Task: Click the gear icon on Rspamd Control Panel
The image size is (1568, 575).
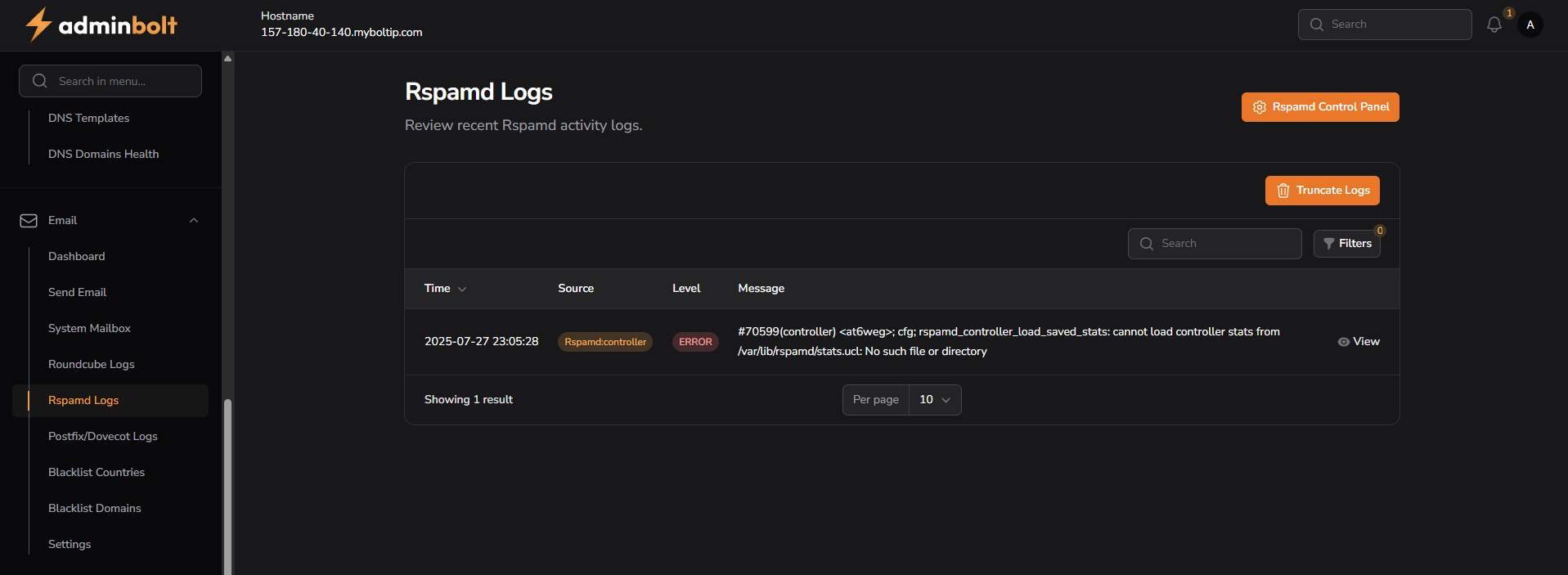Action: [x=1260, y=107]
